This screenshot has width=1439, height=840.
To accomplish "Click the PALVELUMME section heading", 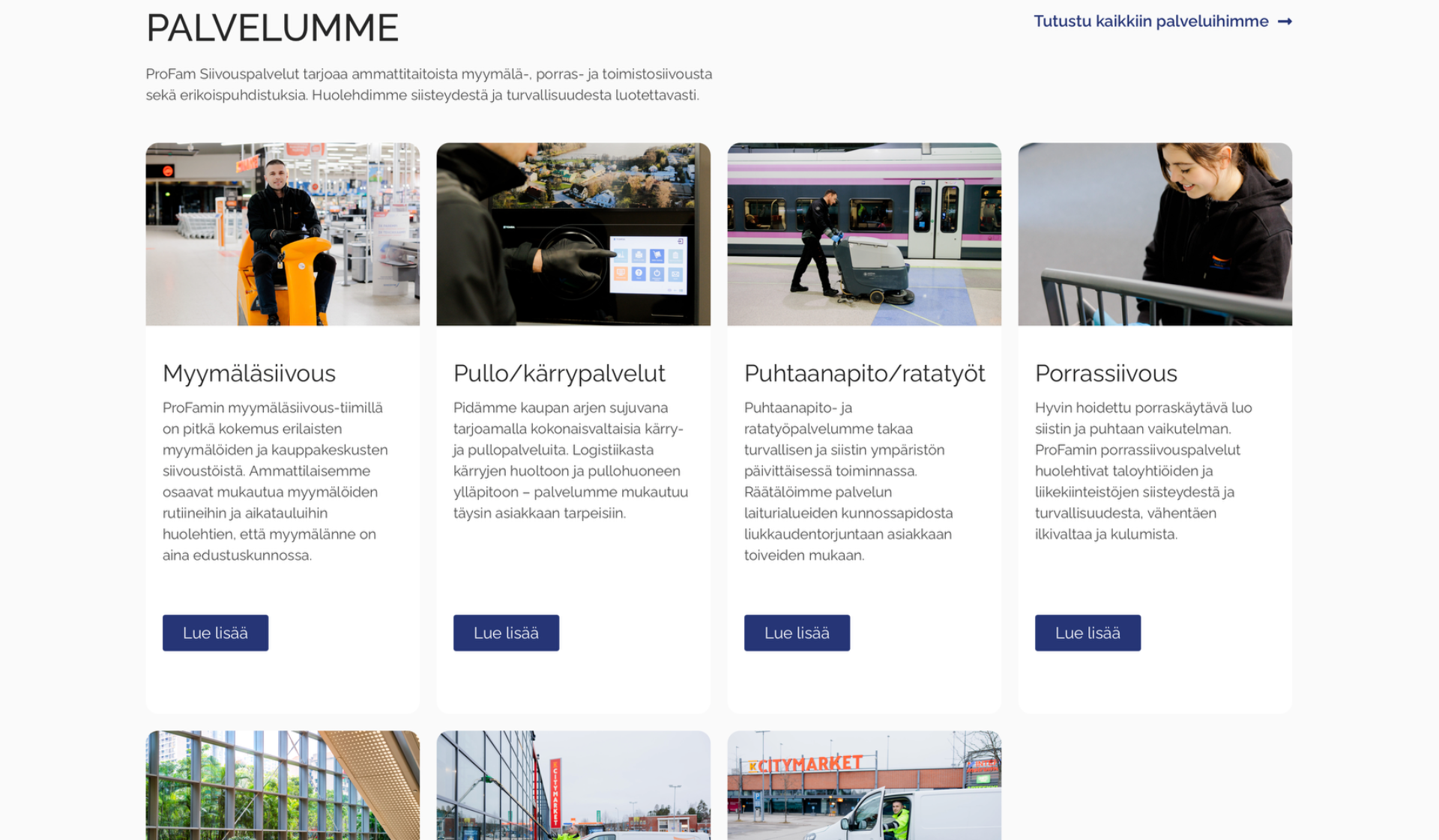I will tap(272, 28).
